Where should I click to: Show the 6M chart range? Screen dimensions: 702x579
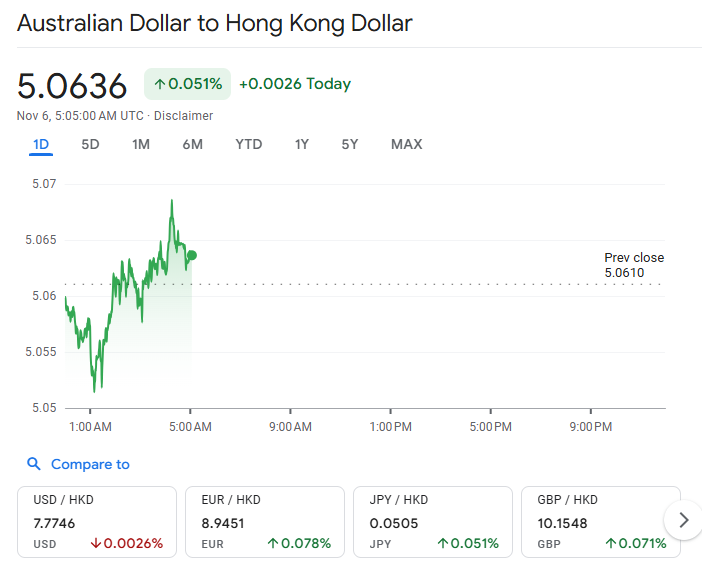click(x=193, y=144)
